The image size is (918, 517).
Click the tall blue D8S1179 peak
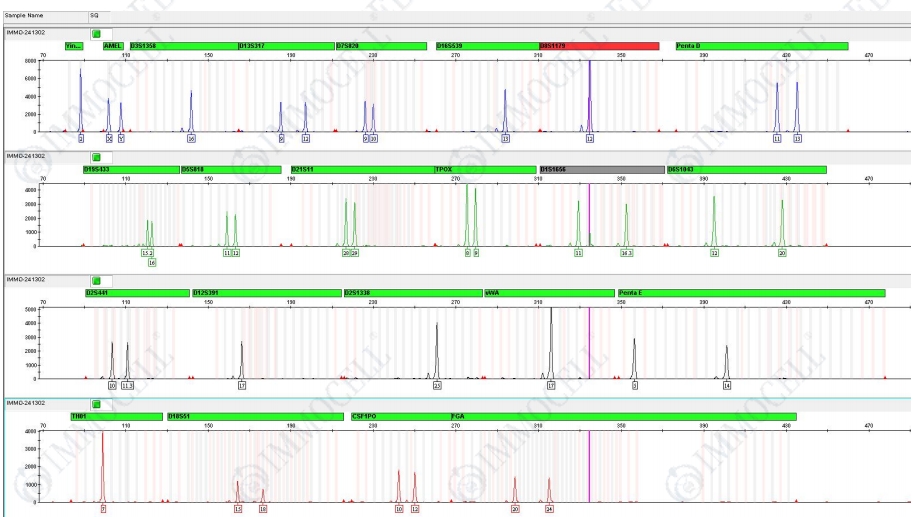coord(590,97)
